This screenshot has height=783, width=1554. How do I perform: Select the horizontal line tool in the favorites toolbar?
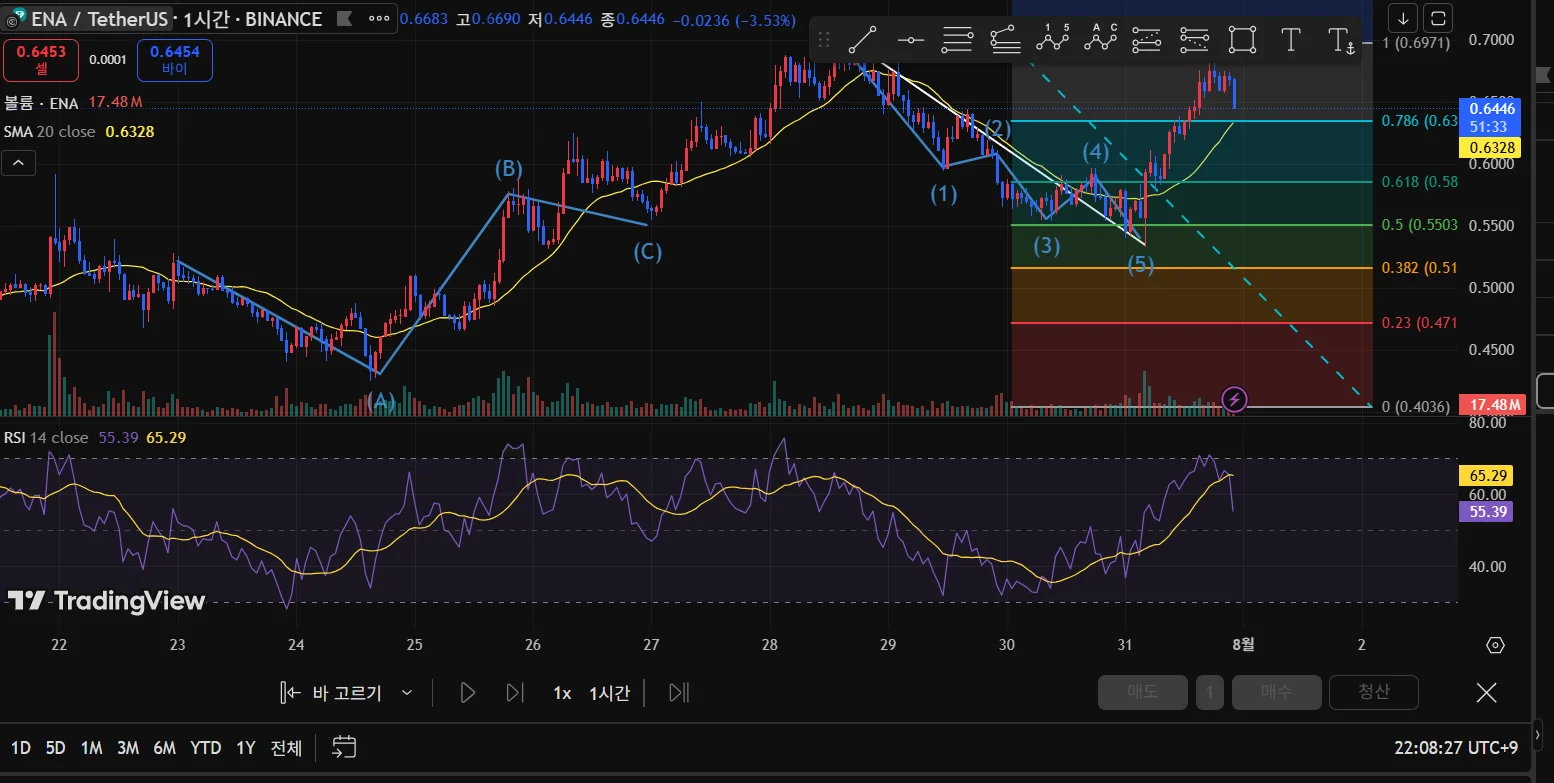(910, 40)
